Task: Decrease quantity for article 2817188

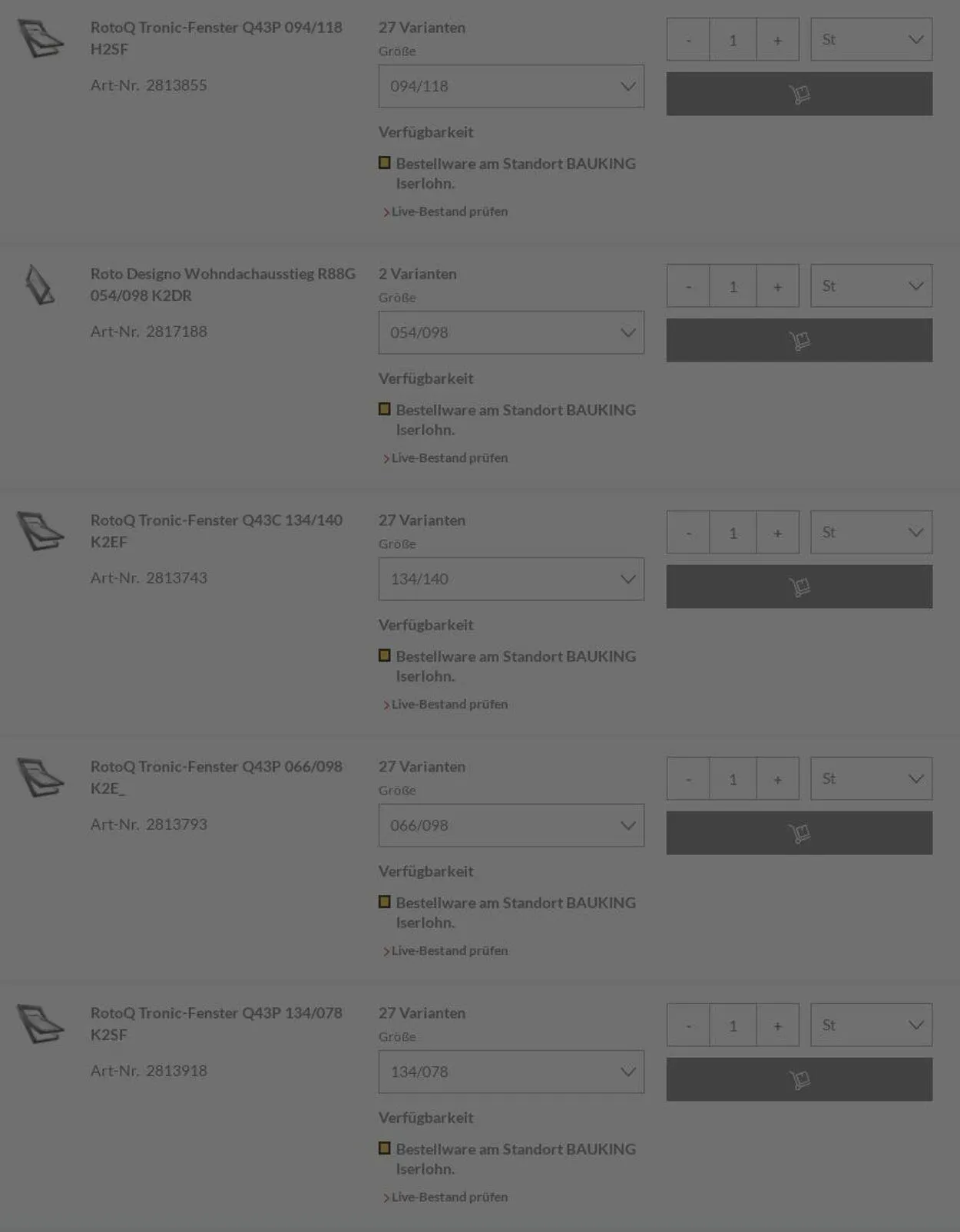Action: [688, 286]
